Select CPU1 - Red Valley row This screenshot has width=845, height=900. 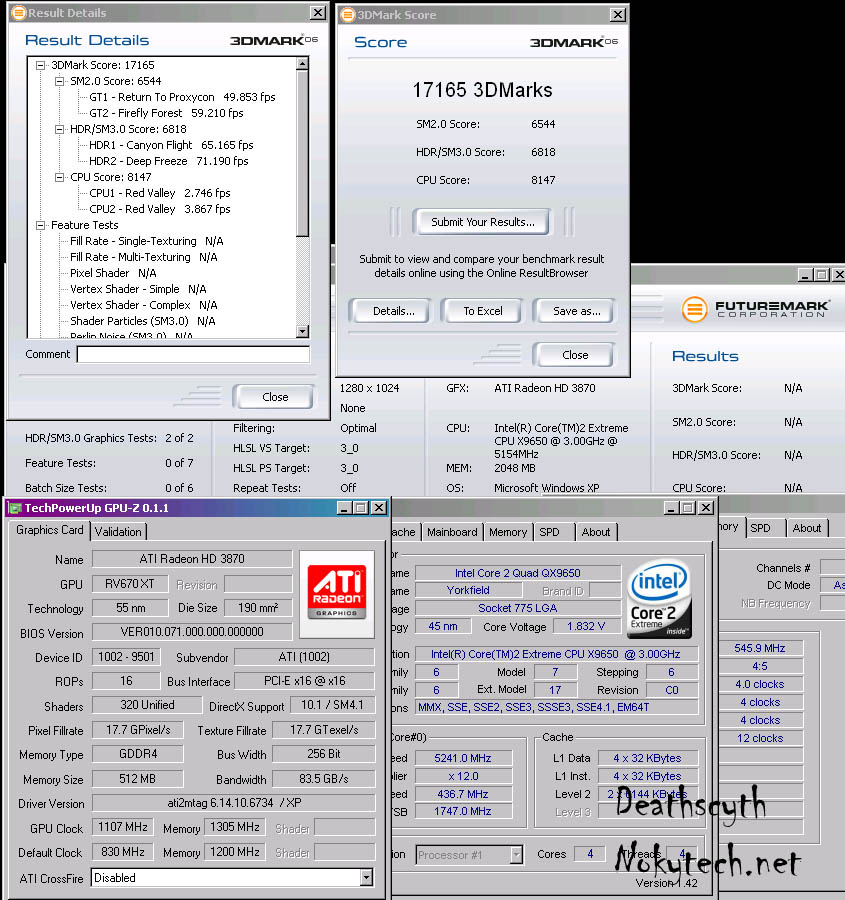coord(160,193)
